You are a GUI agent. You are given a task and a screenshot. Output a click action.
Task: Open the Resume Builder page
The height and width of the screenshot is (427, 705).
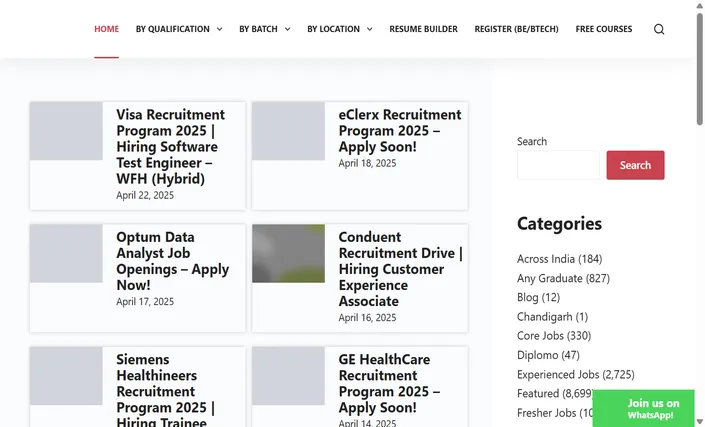click(x=423, y=29)
